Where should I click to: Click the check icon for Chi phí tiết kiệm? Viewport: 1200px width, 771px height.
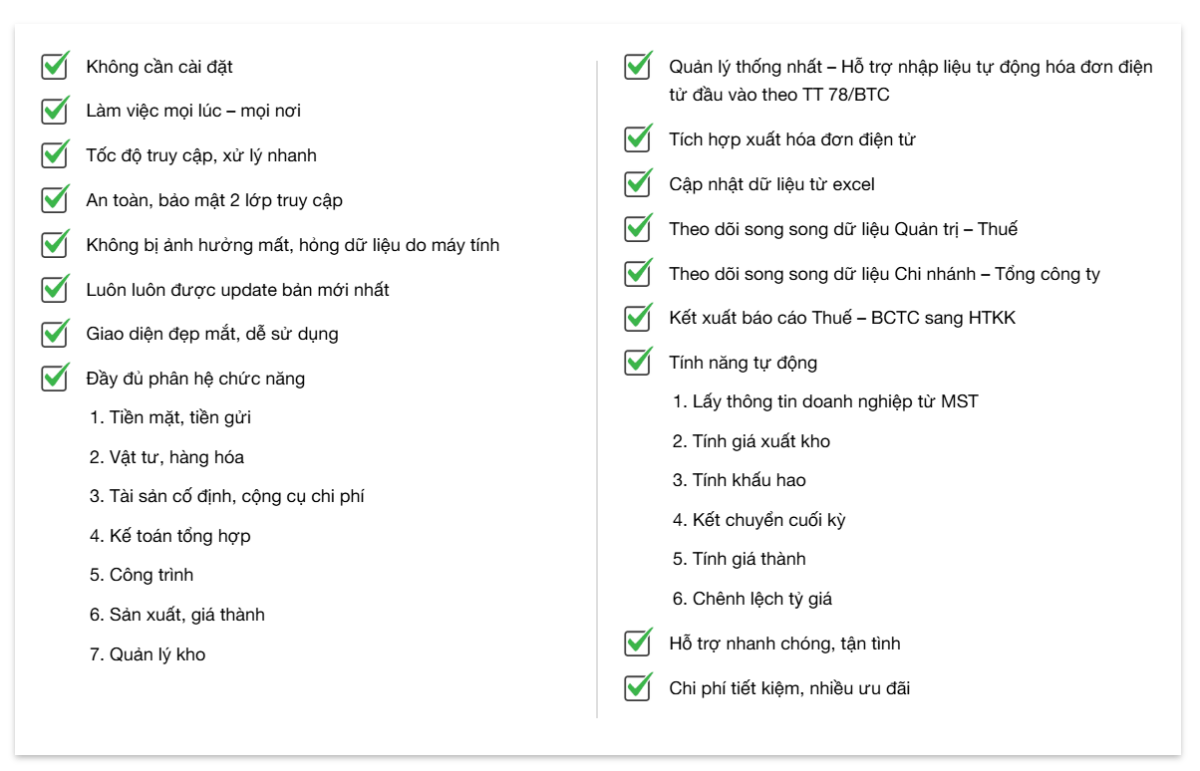[x=638, y=688]
